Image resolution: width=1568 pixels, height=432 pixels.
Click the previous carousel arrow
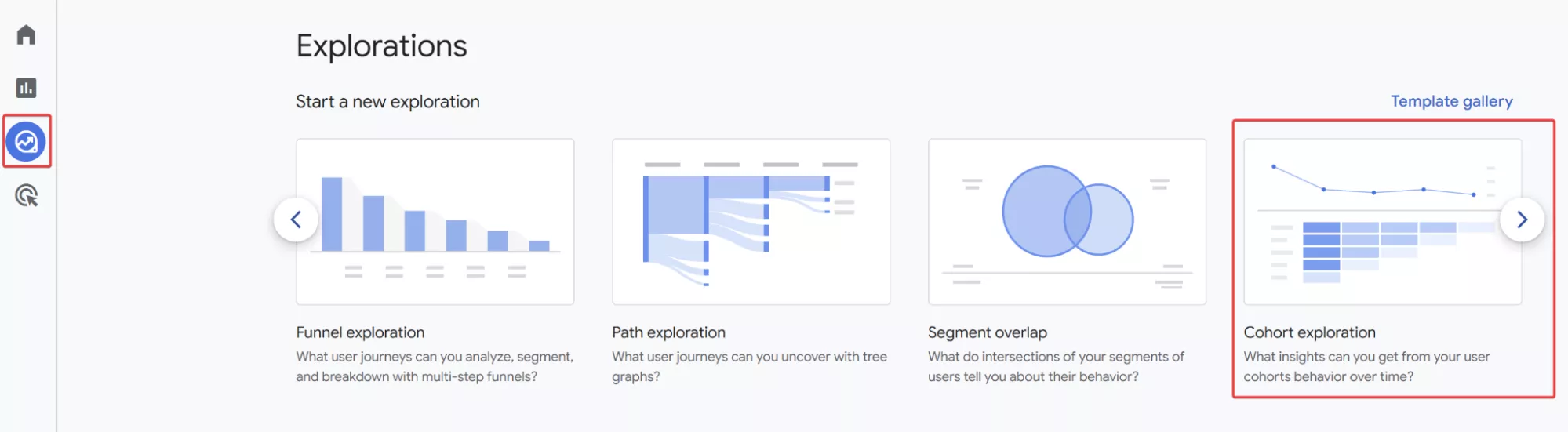[x=296, y=220]
